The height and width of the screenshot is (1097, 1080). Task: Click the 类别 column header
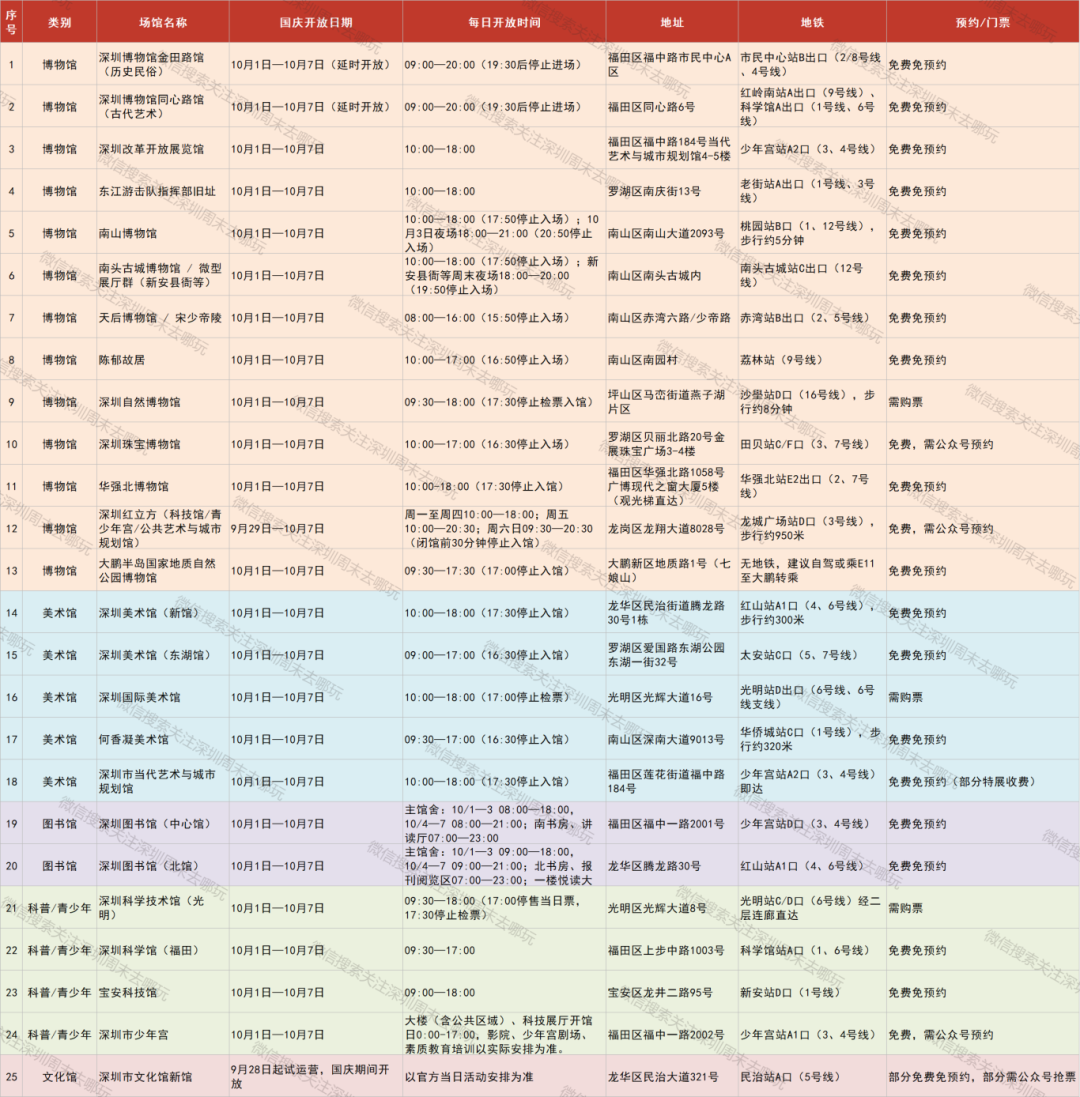59,22
